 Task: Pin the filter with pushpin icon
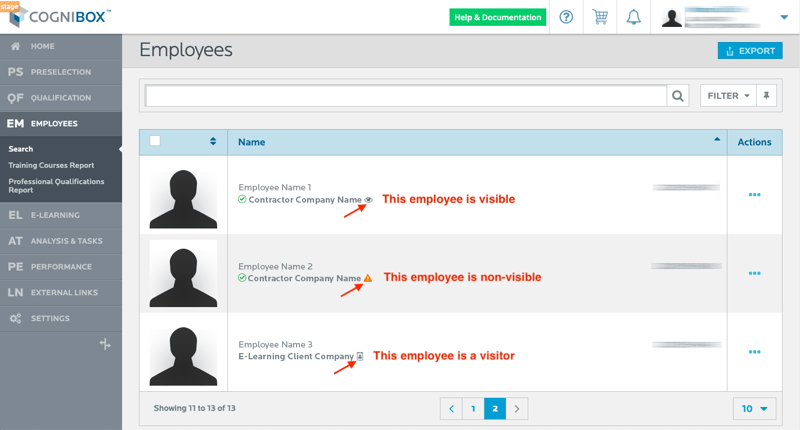pos(766,96)
